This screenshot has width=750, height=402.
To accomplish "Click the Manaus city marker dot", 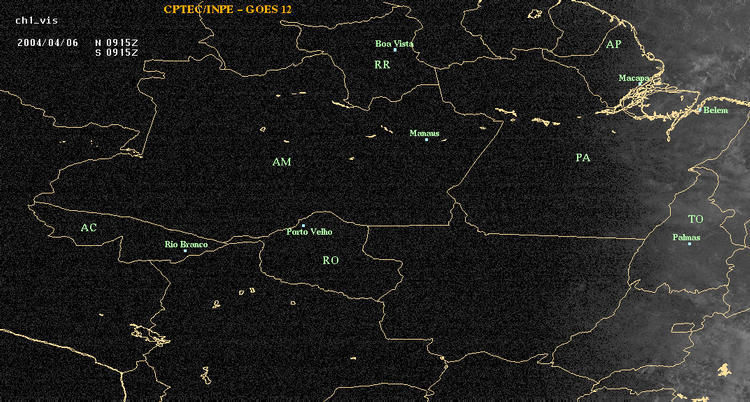I will coord(426,139).
